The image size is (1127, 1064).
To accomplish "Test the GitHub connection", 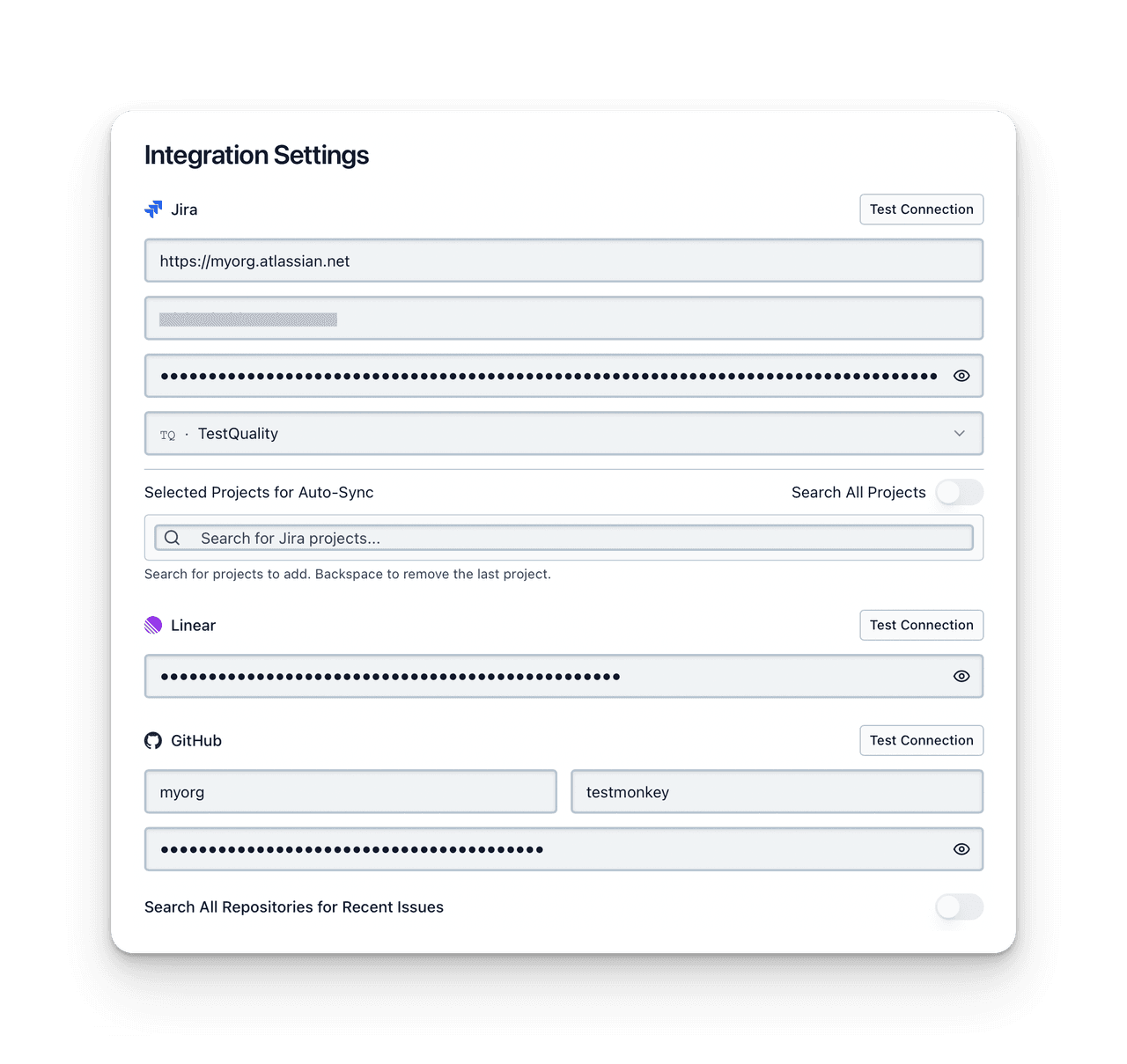I will click(x=921, y=740).
